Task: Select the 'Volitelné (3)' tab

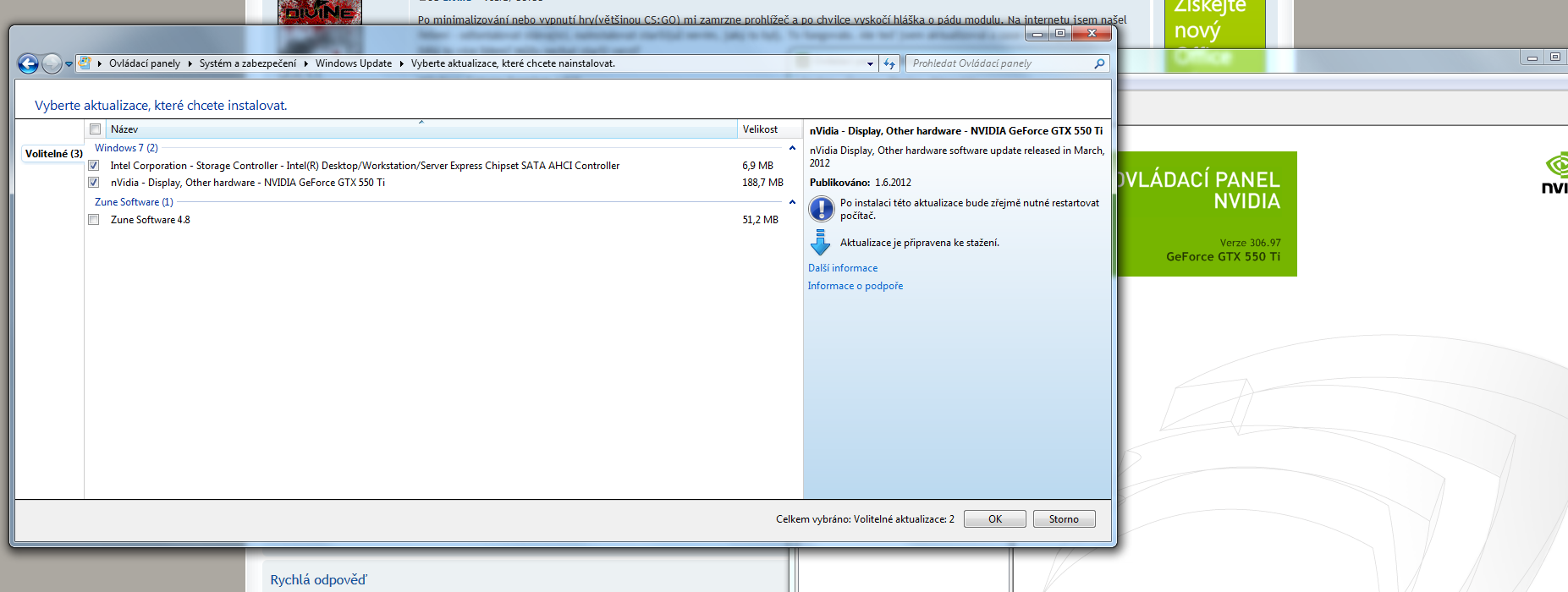Action: 53,154
